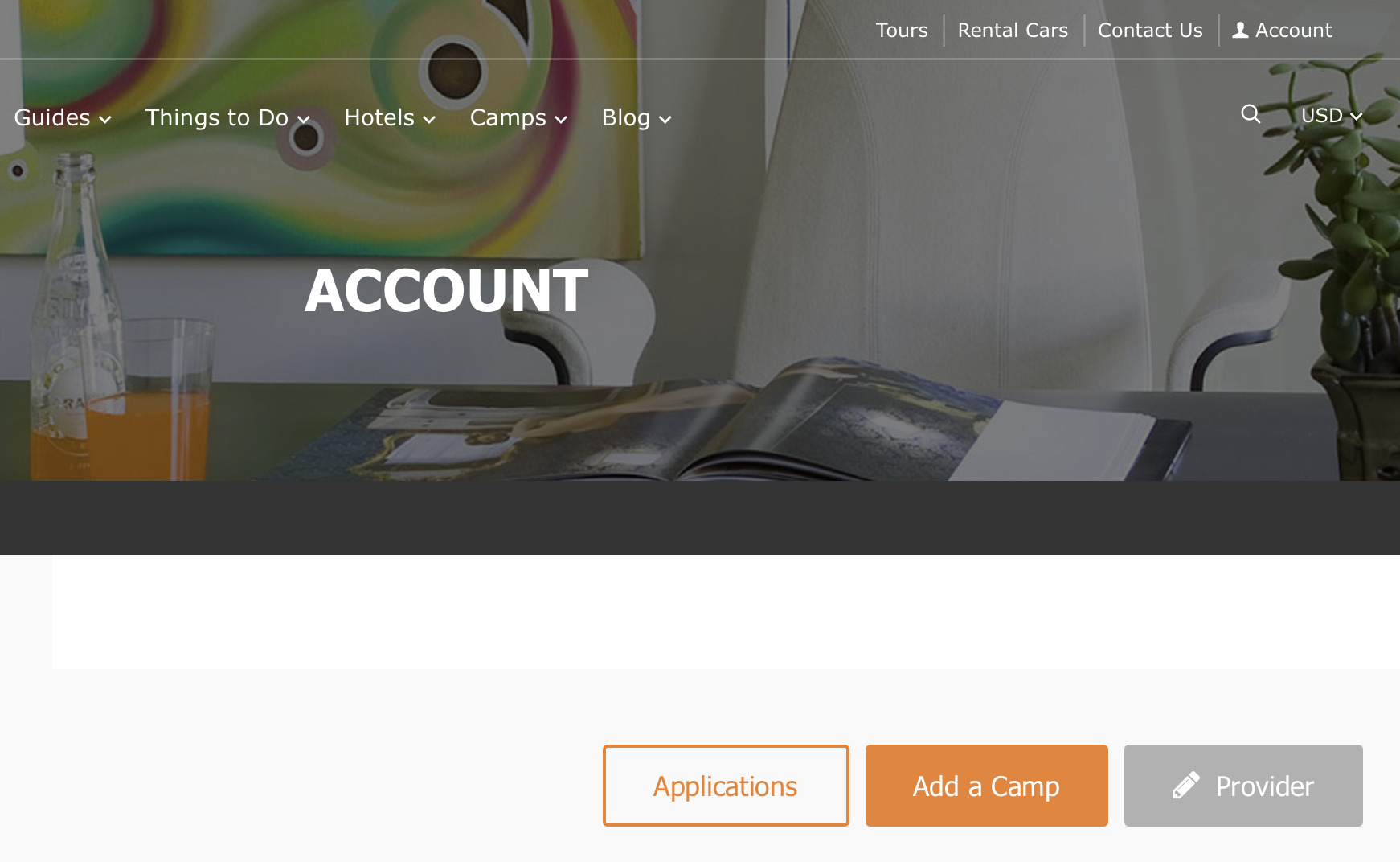1400x862 pixels.
Task: Click the chevron next to Guides
Action: coord(105,120)
